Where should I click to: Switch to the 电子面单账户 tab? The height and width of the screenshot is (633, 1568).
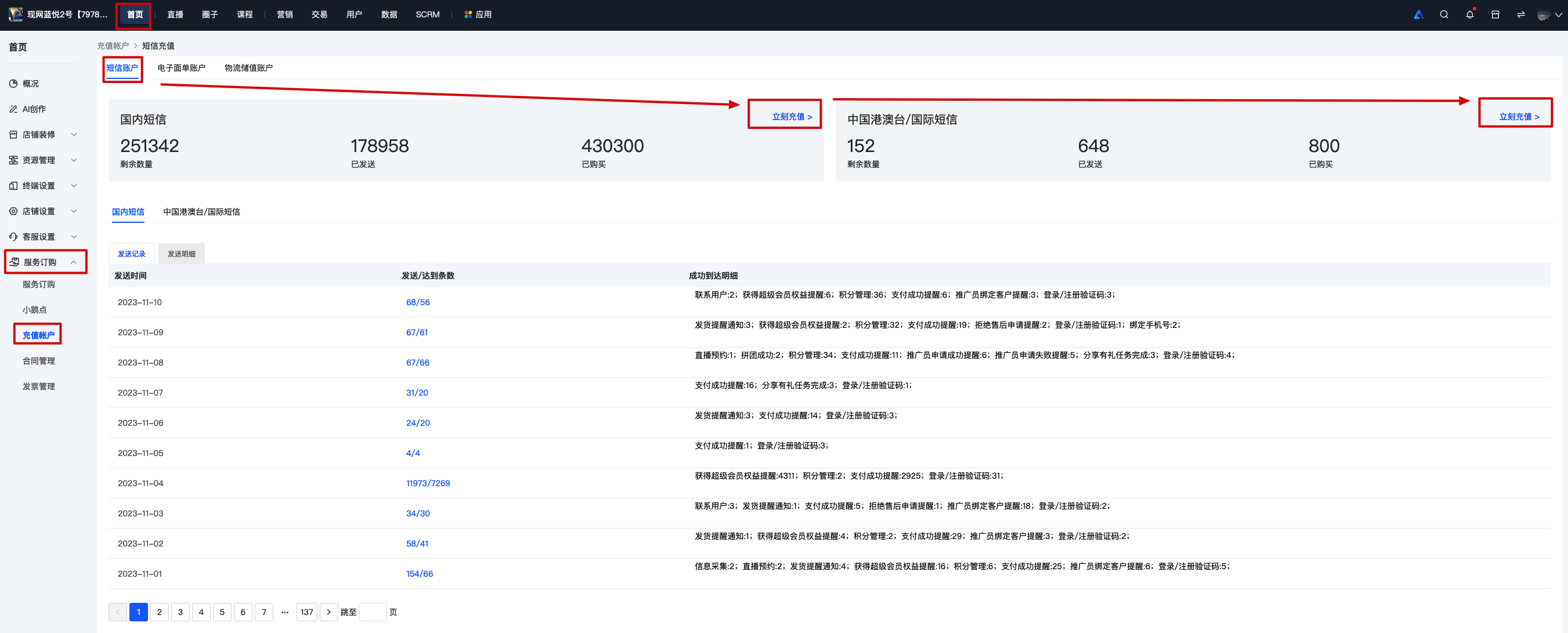coord(182,68)
